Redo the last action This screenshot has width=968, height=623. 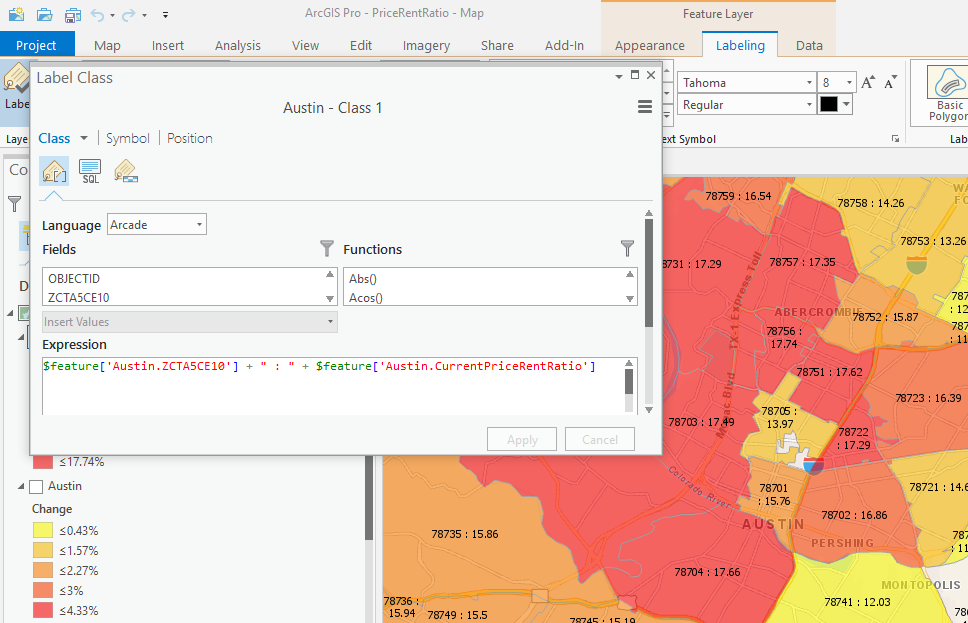click(128, 14)
